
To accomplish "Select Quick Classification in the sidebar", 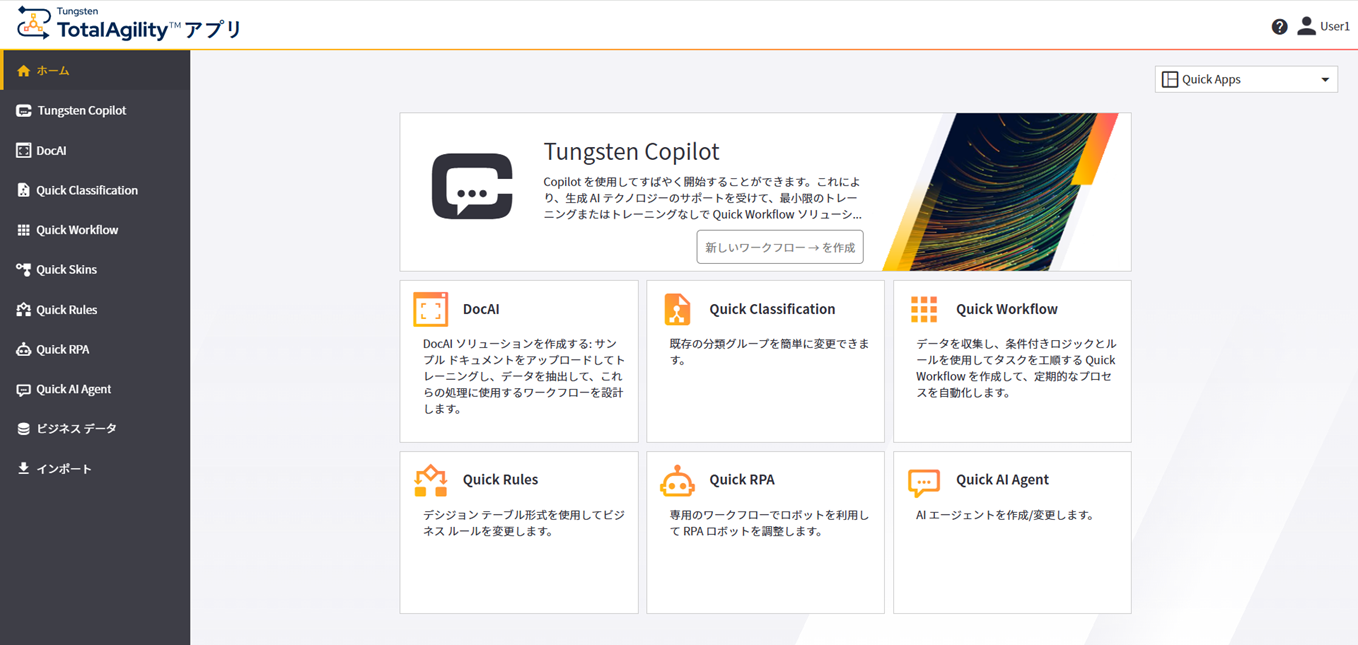I will (80, 190).
